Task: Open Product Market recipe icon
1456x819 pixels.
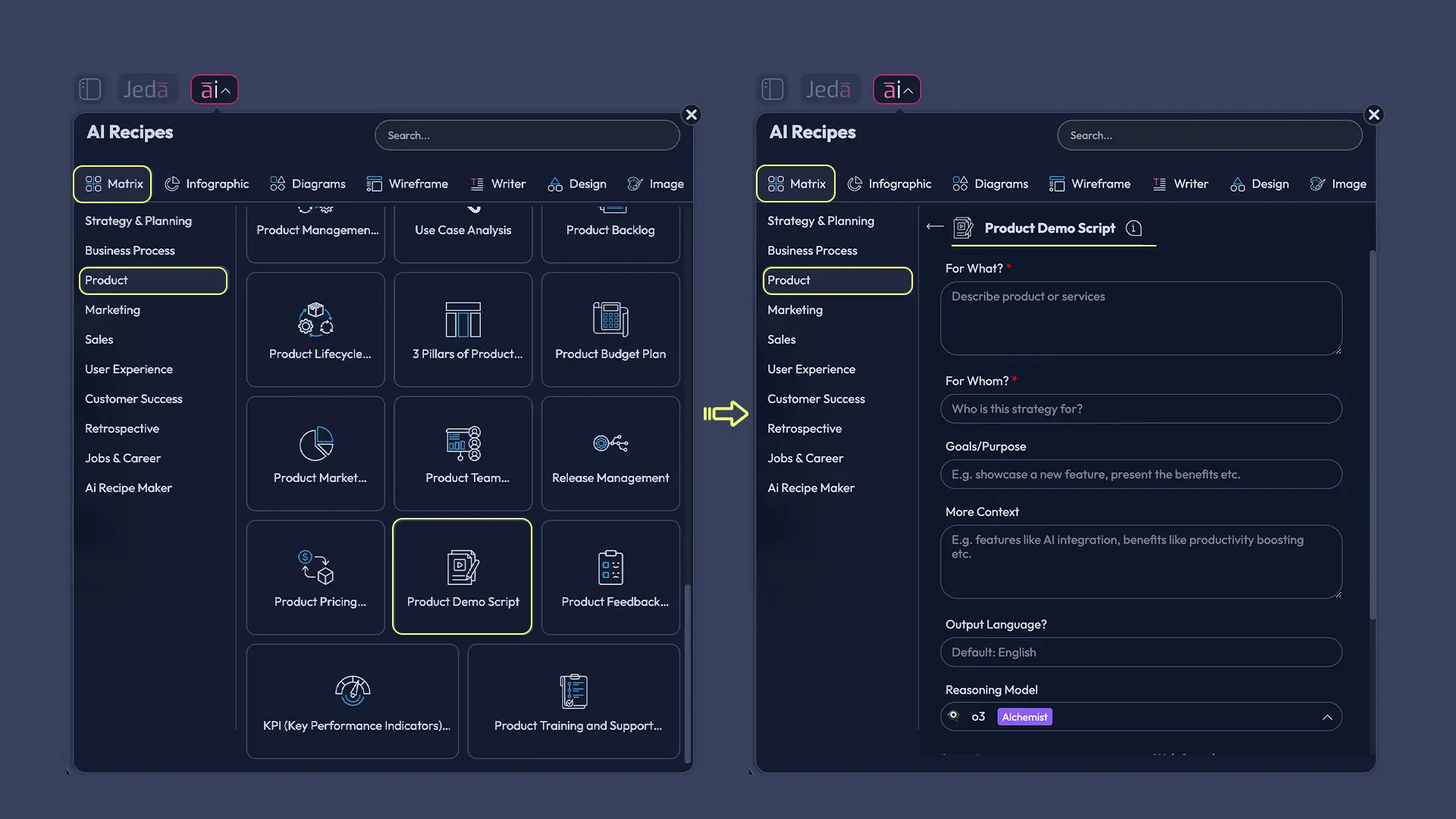Action: 315,444
